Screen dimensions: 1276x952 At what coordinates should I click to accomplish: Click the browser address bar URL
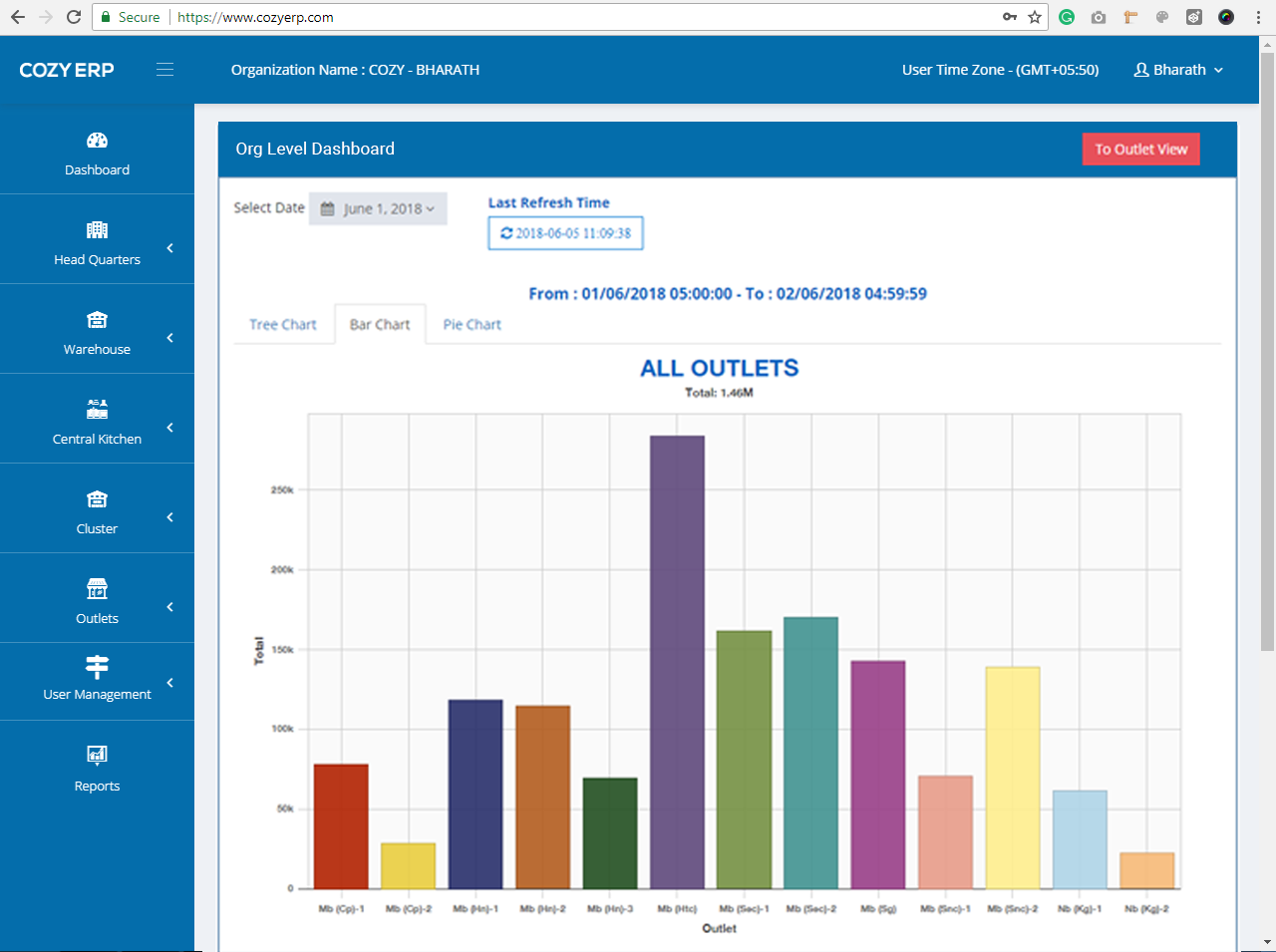[x=255, y=17]
